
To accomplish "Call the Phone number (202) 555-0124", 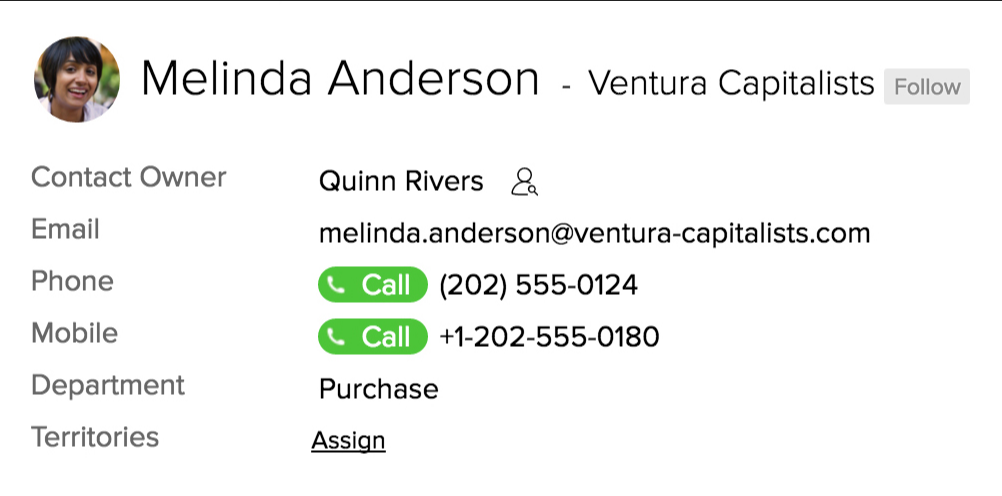I will pyautogui.click(x=373, y=286).
